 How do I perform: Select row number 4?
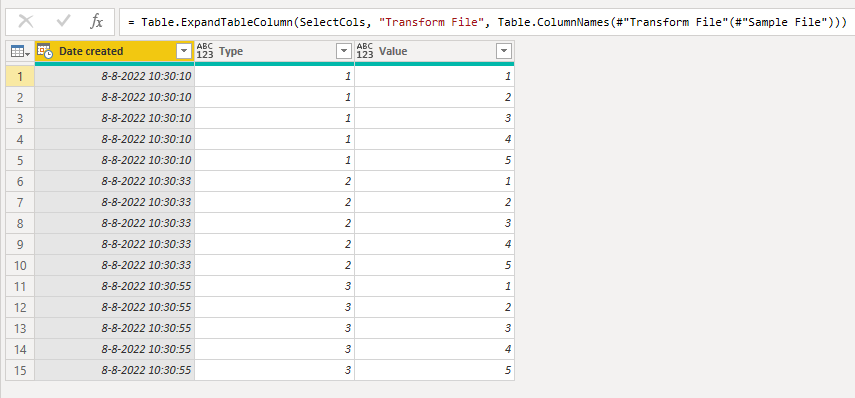(20, 140)
